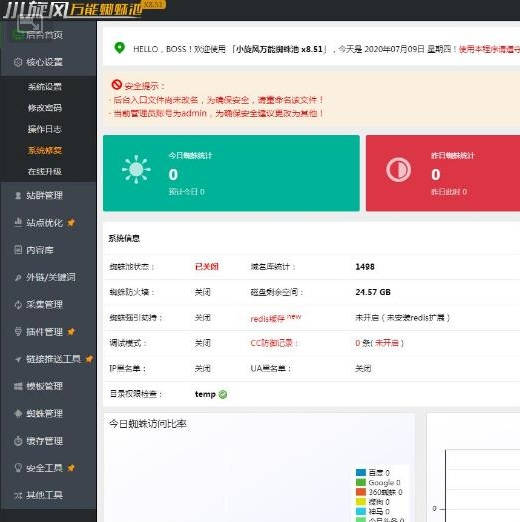Collapse the 核心设置 sidebar section
The image size is (521, 522).
(x=49, y=62)
